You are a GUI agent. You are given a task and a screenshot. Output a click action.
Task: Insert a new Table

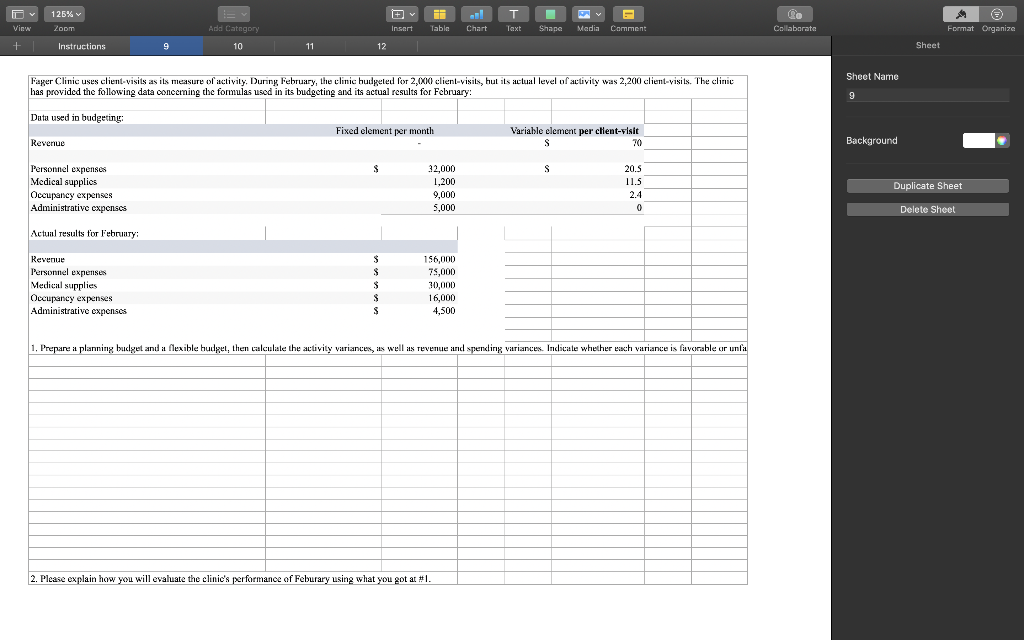[x=439, y=15]
